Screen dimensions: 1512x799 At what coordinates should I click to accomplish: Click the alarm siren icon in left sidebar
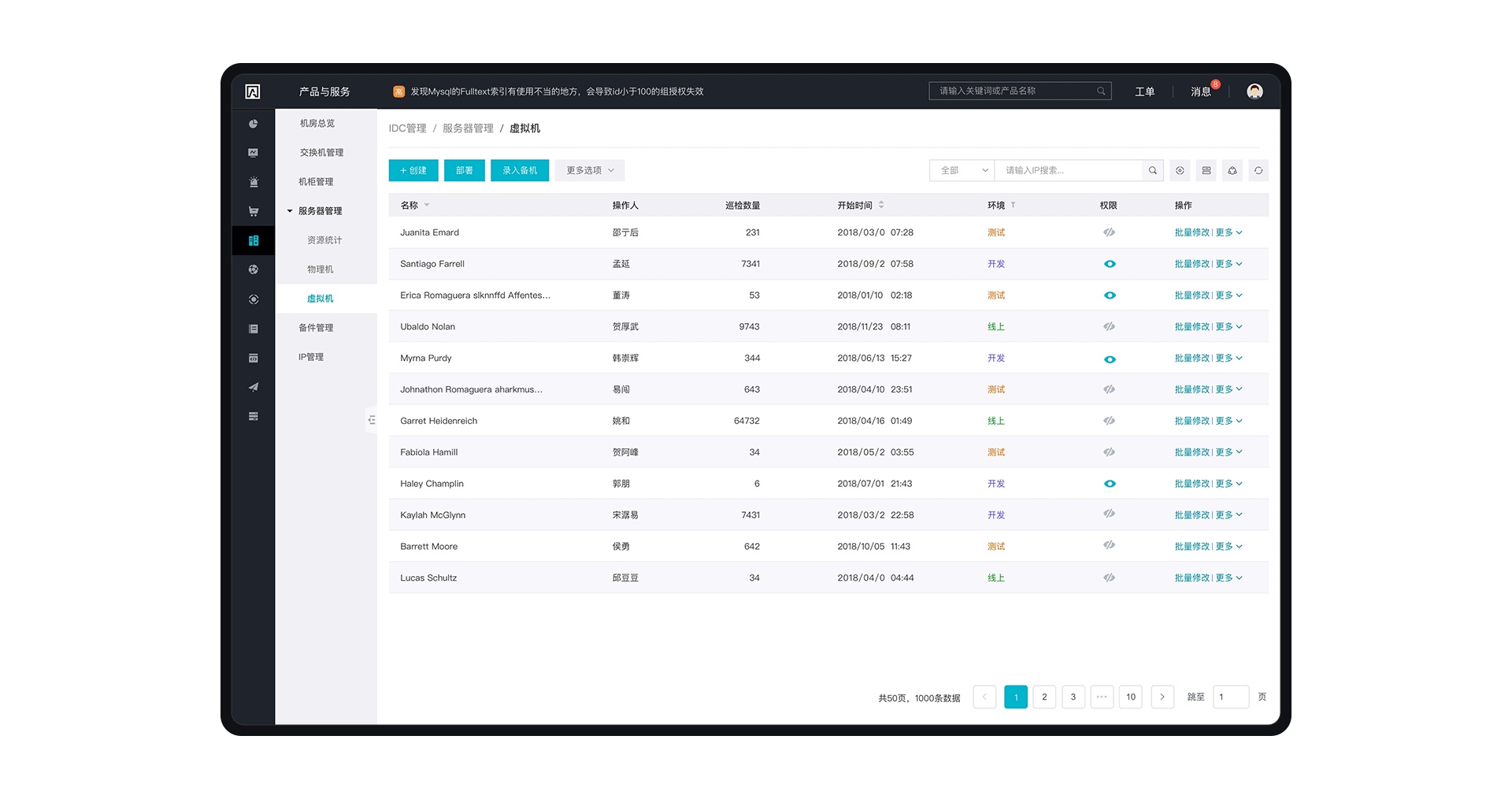point(254,182)
